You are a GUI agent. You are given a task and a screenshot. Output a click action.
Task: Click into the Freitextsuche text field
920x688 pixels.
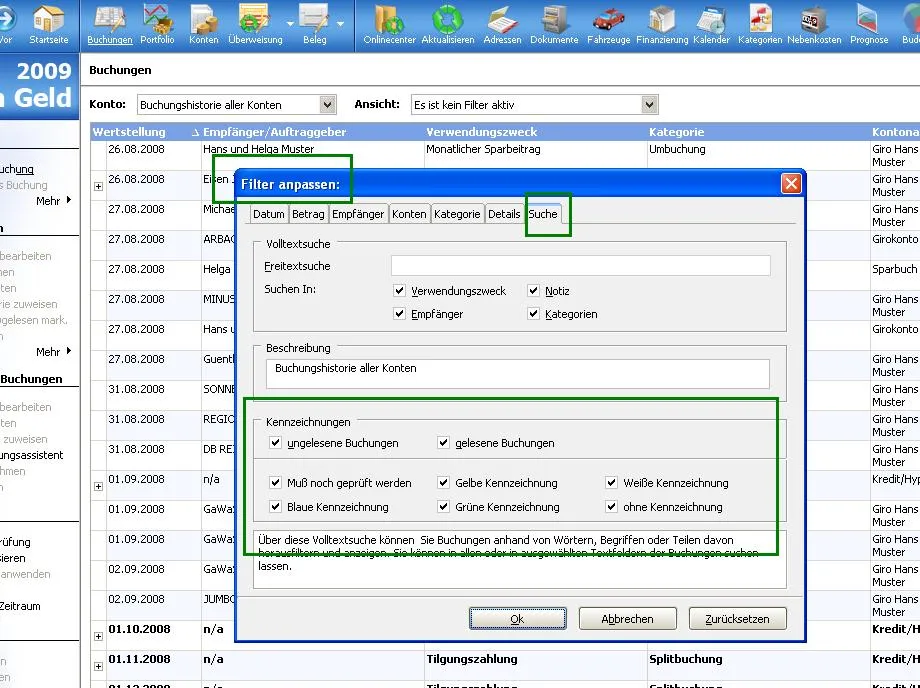pyautogui.click(x=580, y=266)
